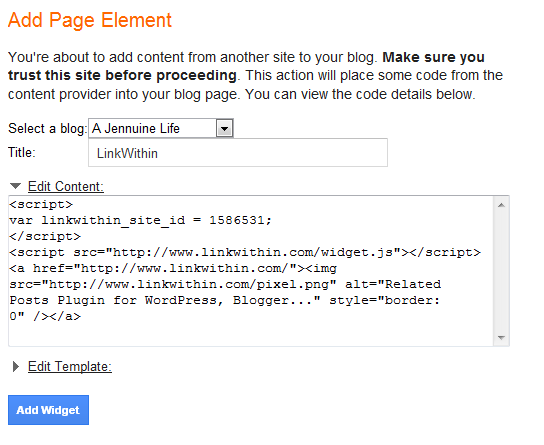Viewport: 544px width, 445px height.
Task: Click empty area below the code text
Action: 250,334
